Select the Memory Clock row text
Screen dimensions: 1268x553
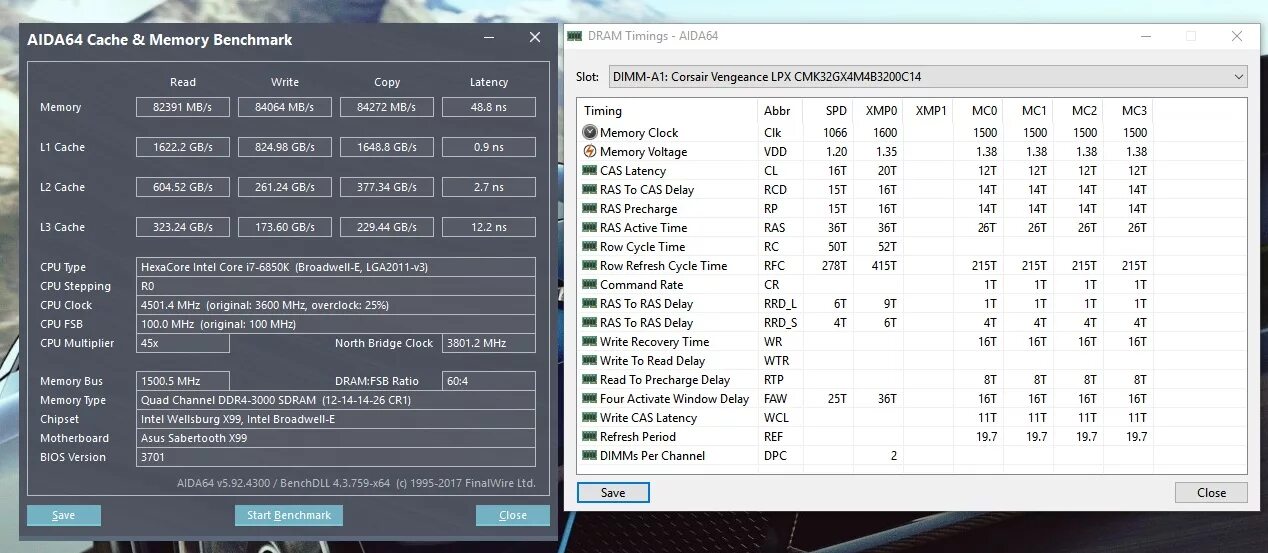tap(639, 132)
